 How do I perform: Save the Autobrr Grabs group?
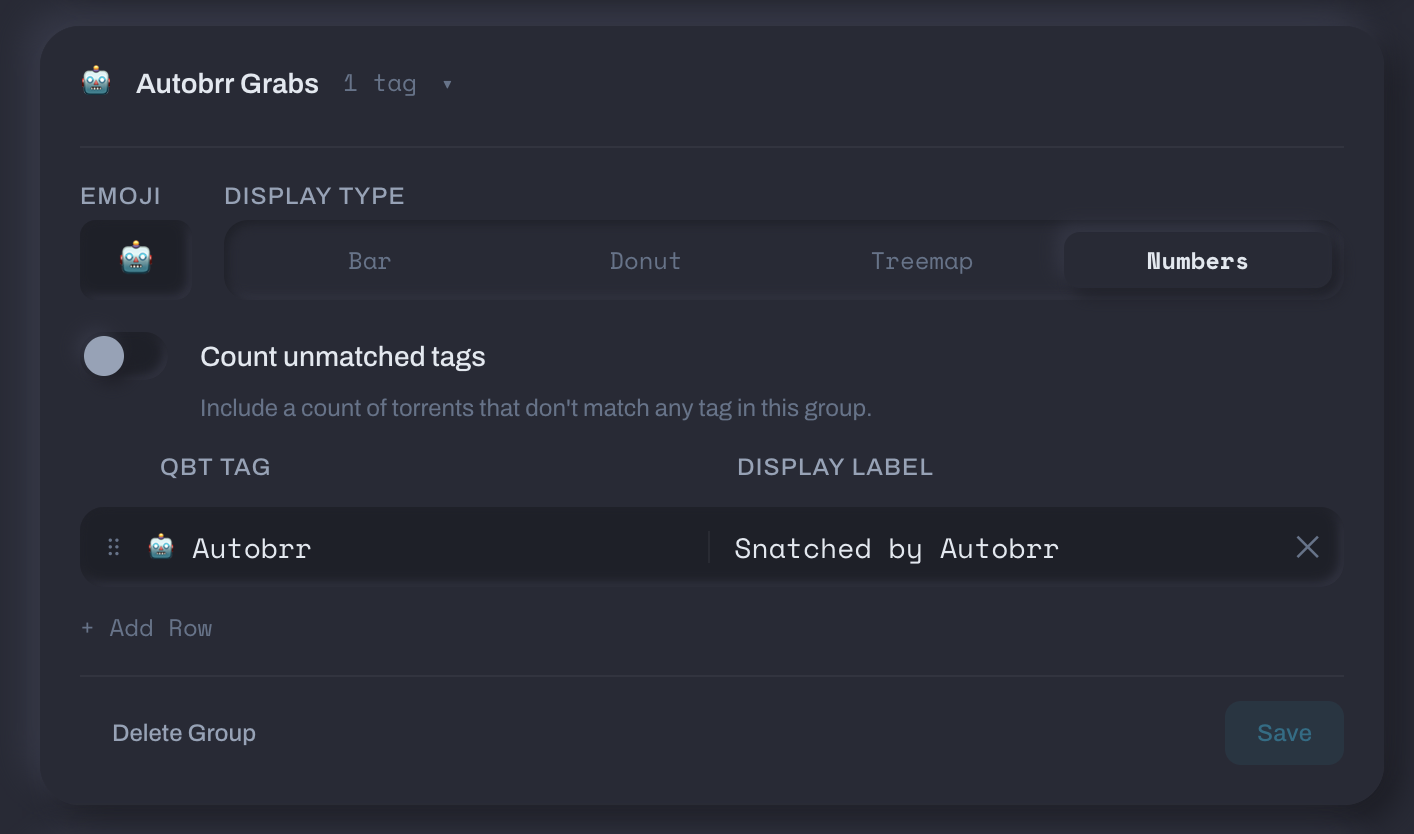[1284, 732]
